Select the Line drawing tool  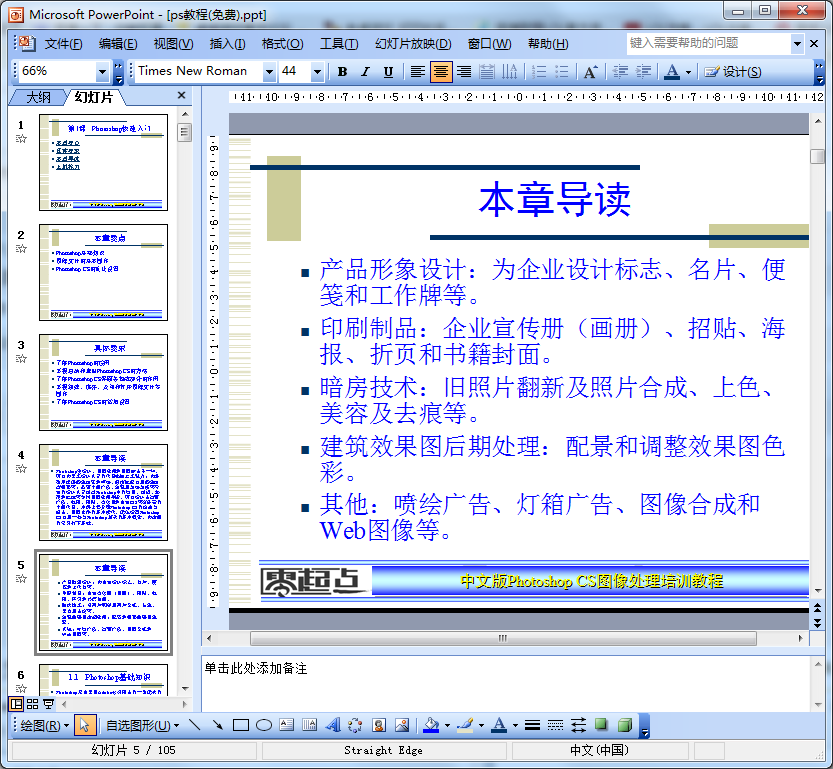point(194,725)
